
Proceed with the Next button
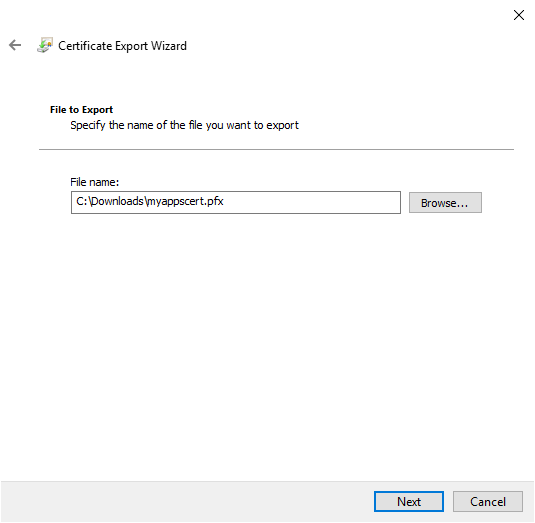click(x=408, y=501)
